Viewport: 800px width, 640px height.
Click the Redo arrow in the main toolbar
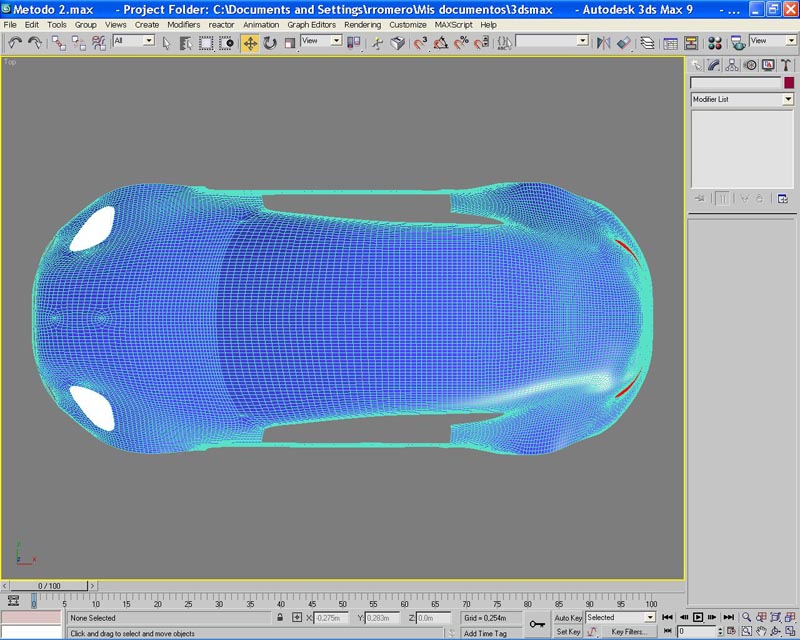tap(35, 43)
